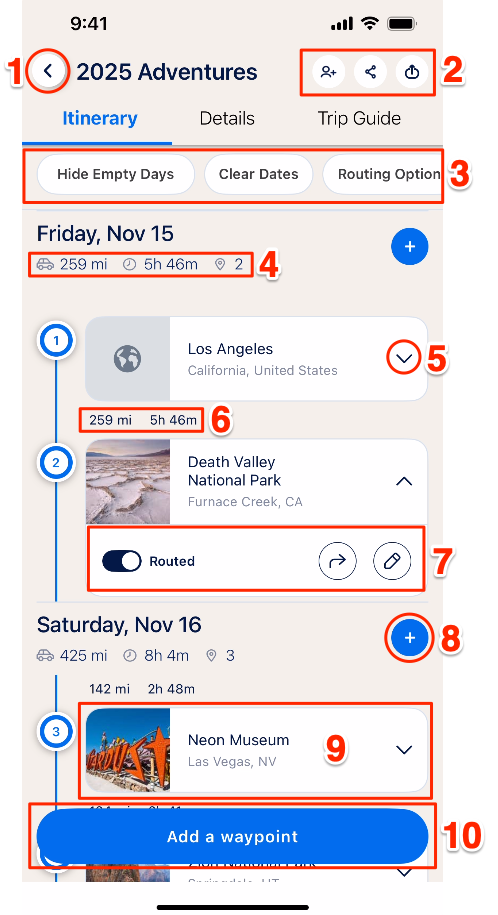Open the Neon Museum photo thumbnail
This screenshot has height=915, width=498.
[128, 750]
